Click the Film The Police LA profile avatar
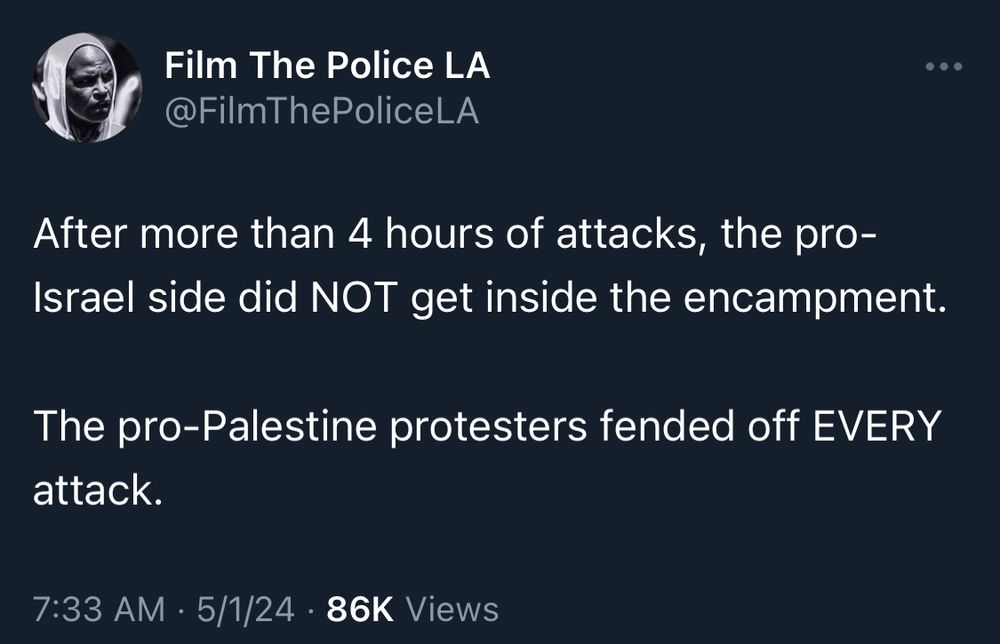 click(x=87, y=87)
